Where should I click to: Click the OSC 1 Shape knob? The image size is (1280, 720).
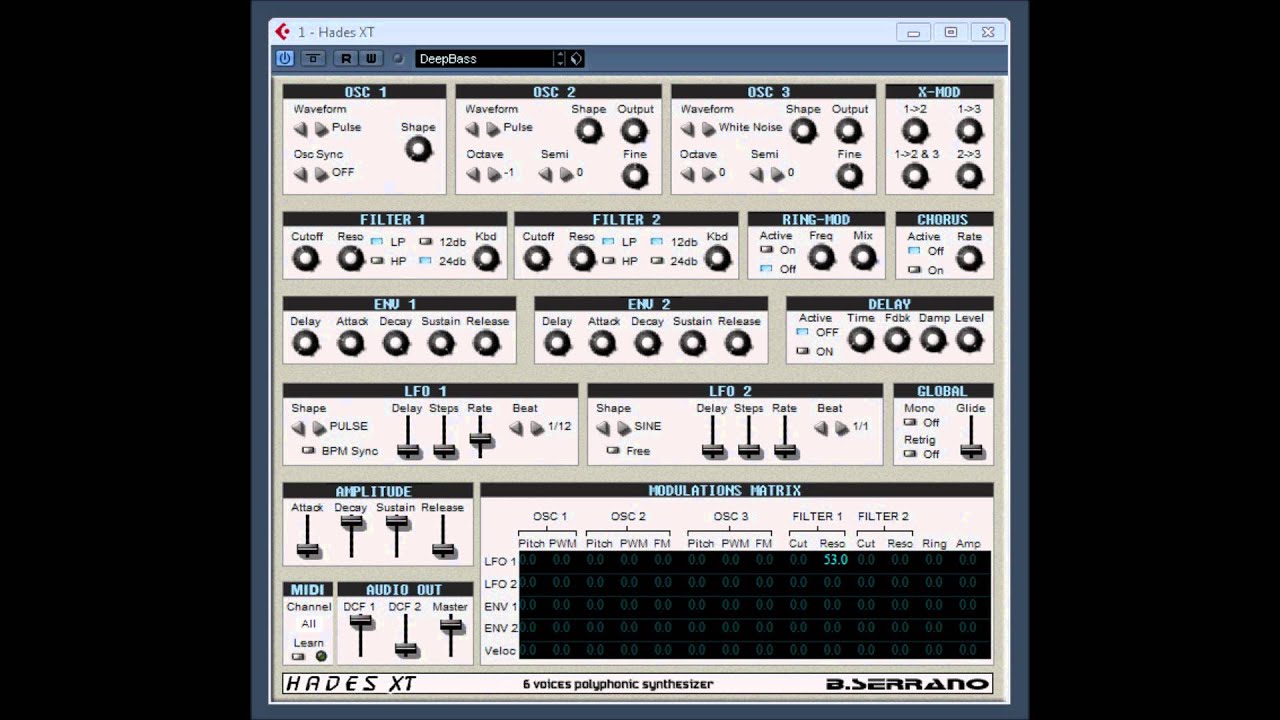click(x=418, y=149)
